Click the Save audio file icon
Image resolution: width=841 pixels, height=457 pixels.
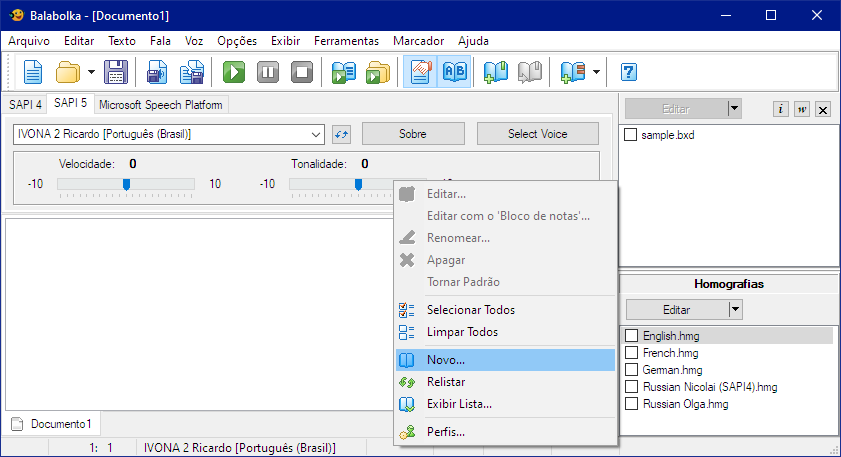point(157,72)
